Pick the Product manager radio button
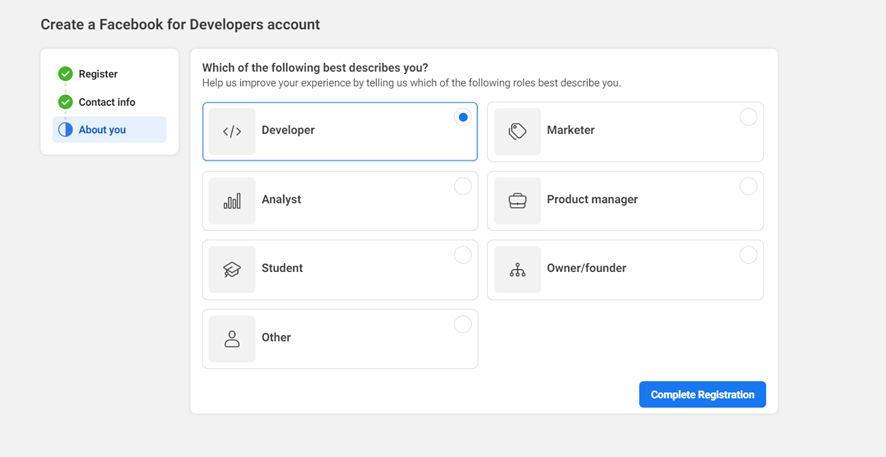The image size is (886, 457). pyautogui.click(x=748, y=186)
